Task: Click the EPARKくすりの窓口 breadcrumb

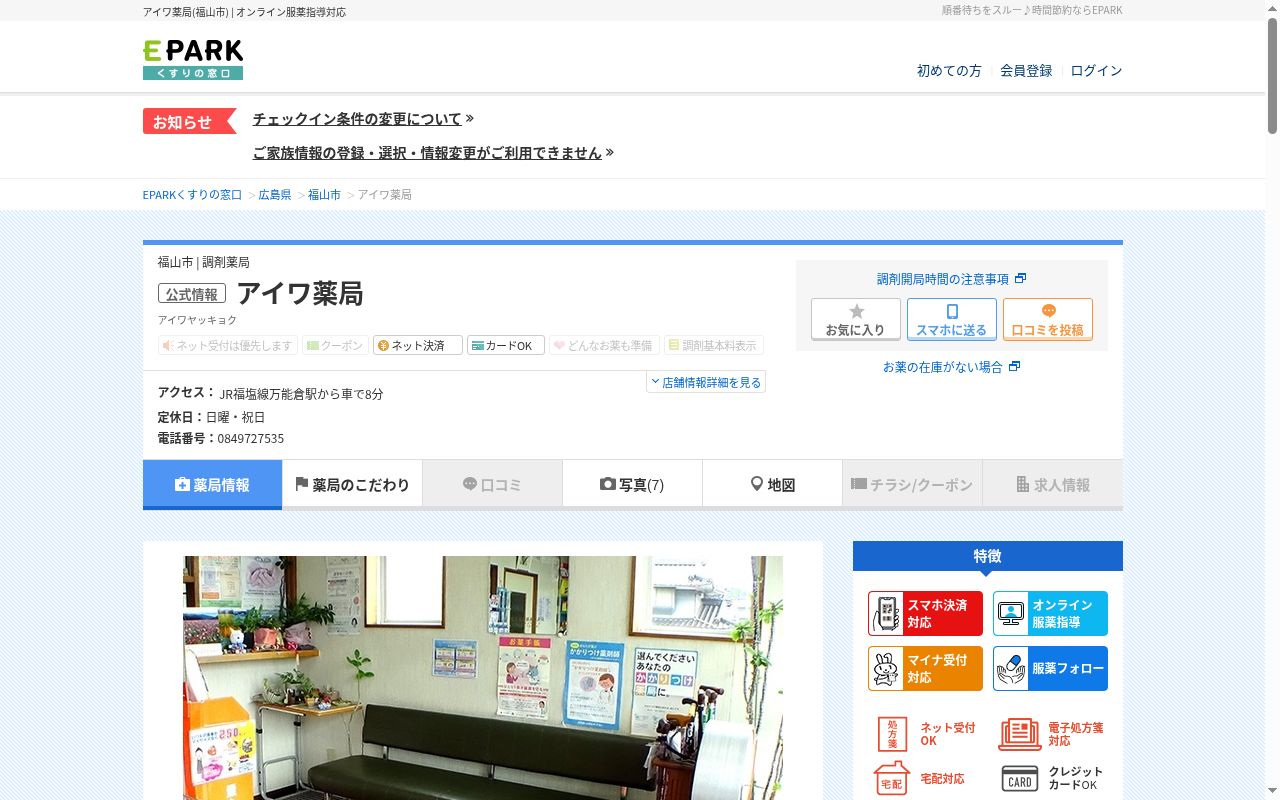Action: 193,194
